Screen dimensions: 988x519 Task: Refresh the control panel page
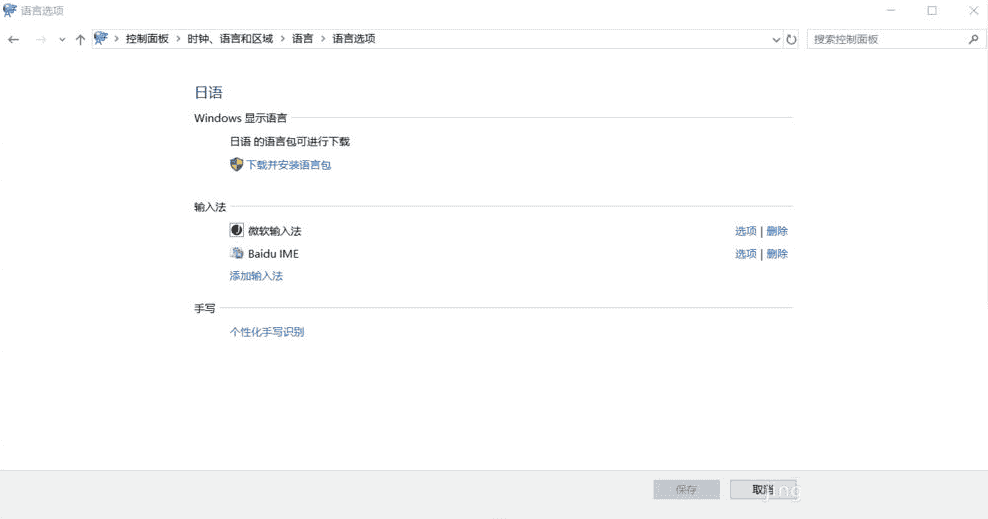(x=791, y=40)
